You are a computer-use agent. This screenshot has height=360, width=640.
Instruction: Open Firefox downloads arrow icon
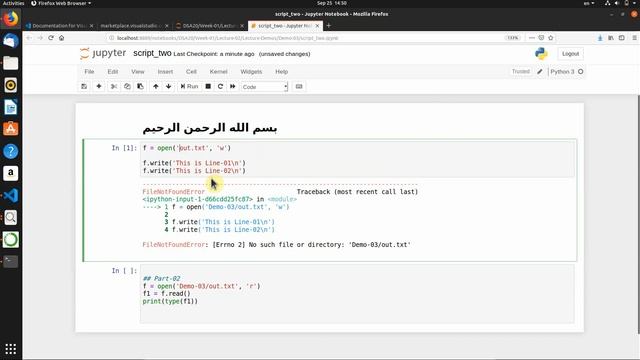point(600,38)
